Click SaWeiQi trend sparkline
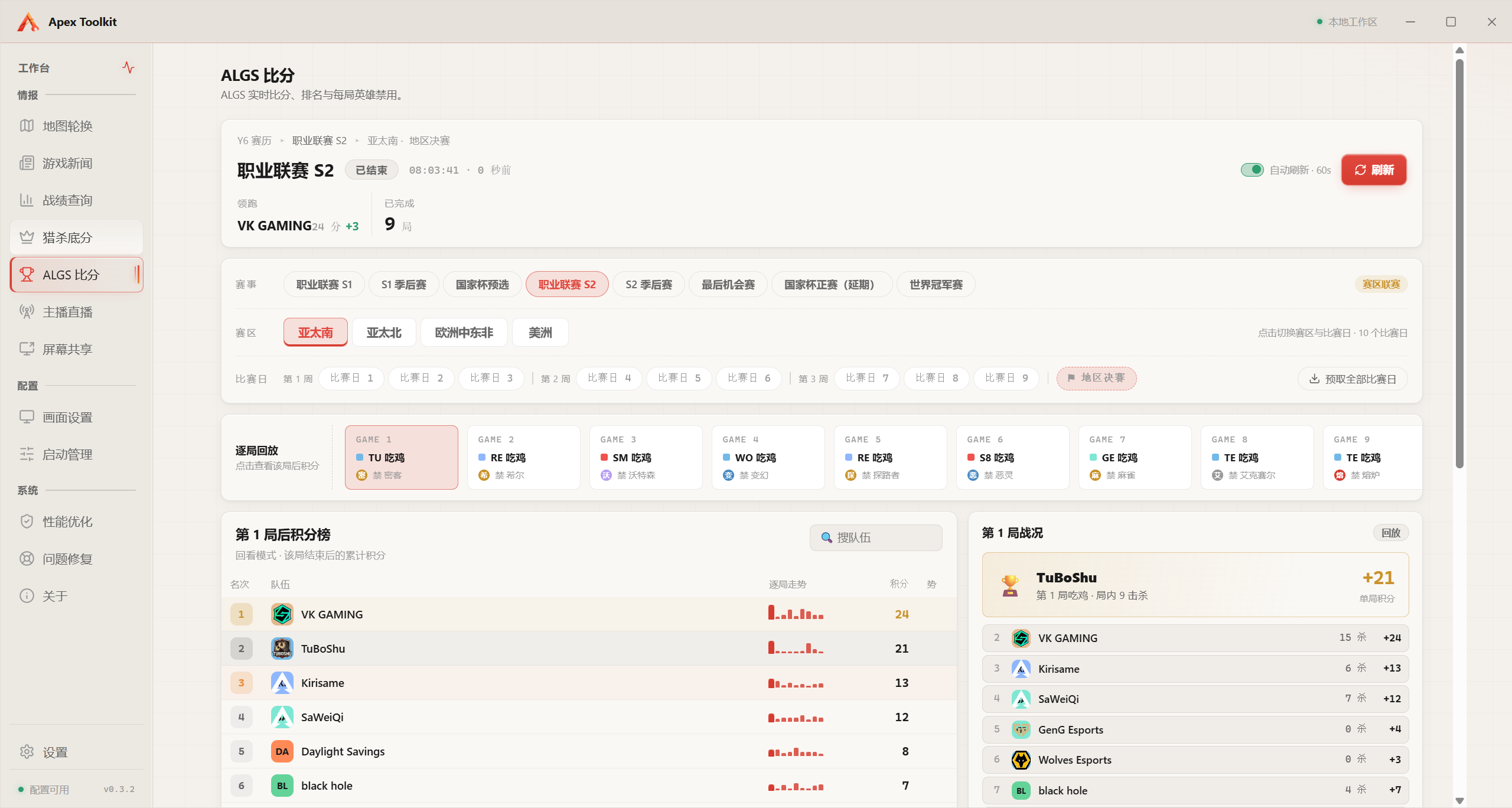This screenshot has width=1512, height=808. coord(796,718)
